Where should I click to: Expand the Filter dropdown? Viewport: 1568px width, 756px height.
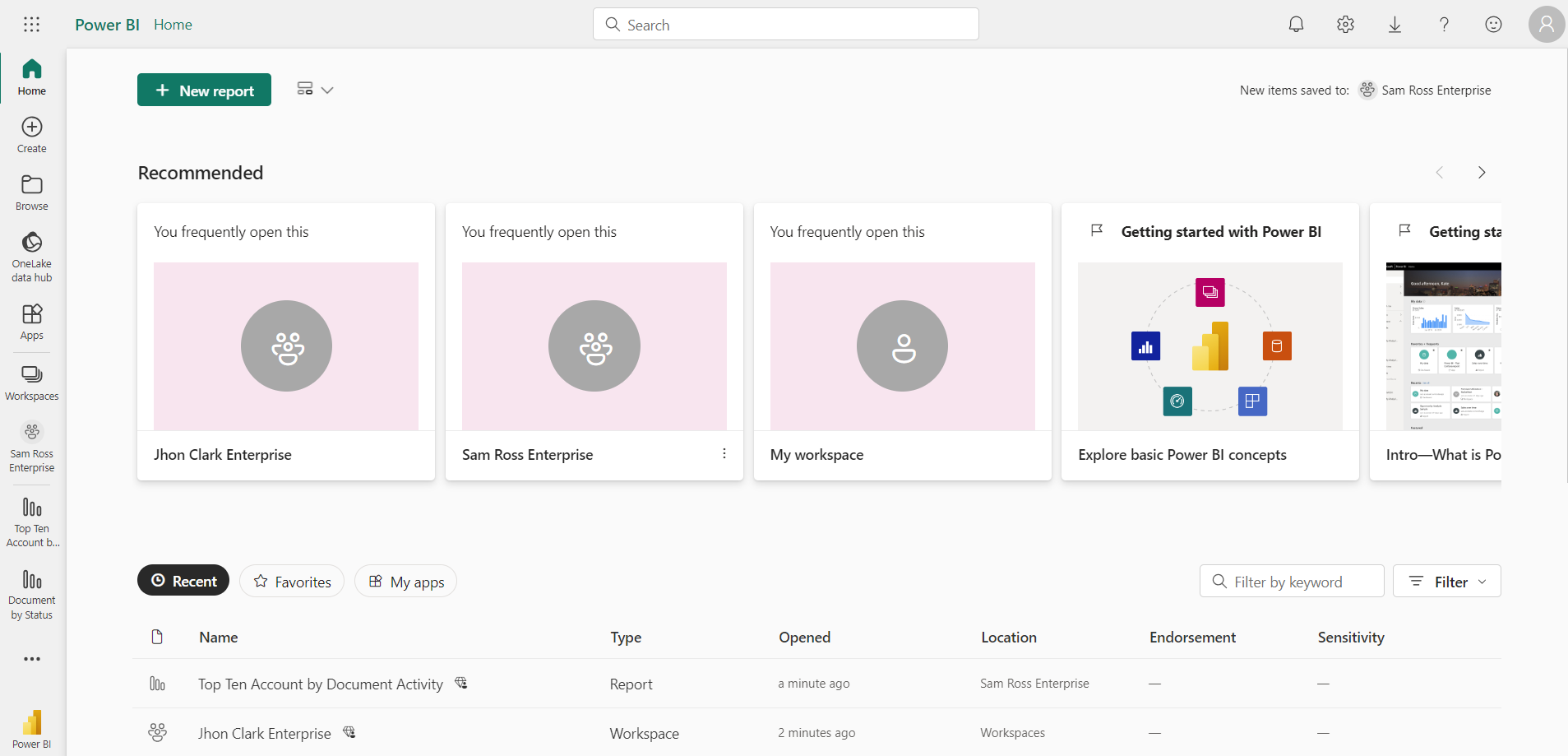pyautogui.click(x=1447, y=582)
